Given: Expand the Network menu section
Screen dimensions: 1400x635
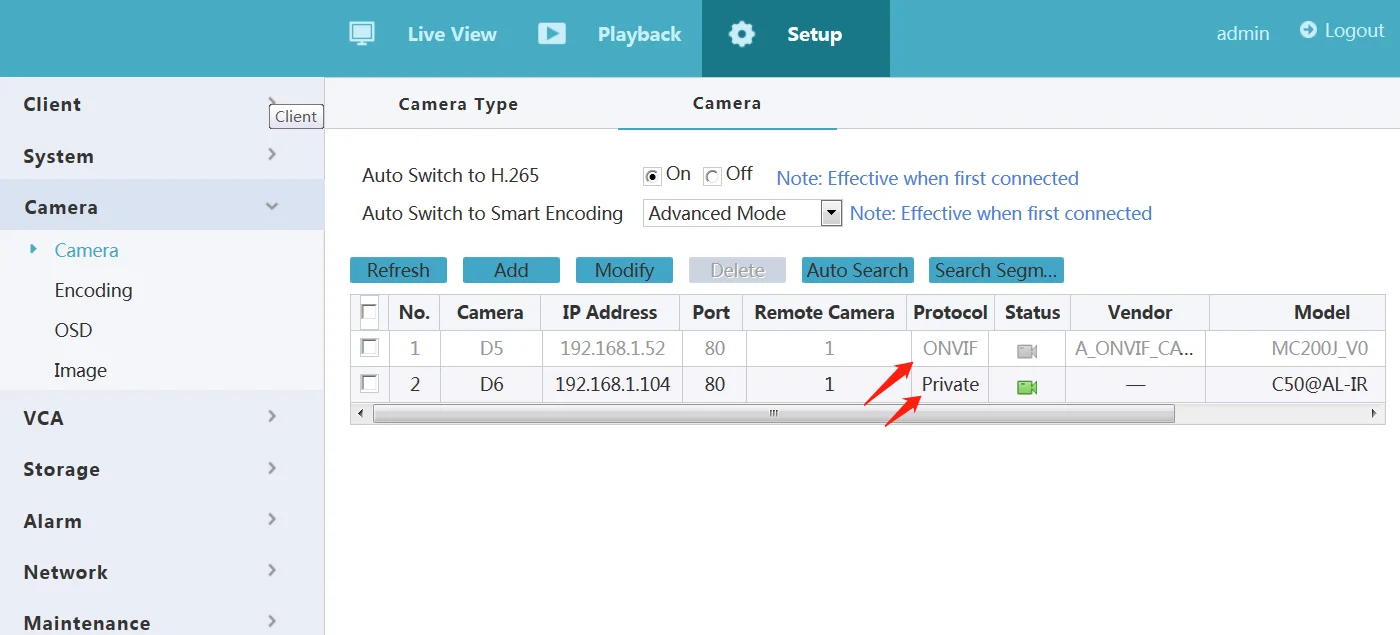Looking at the screenshot, I should [162, 572].
